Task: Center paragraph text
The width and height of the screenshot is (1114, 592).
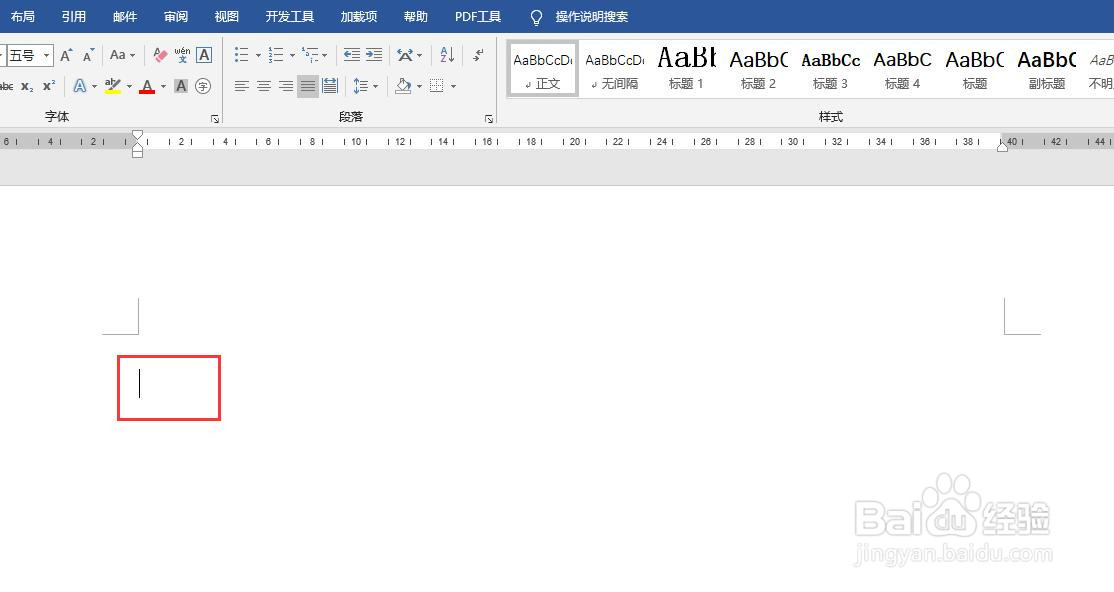Action: pyautogui.click(x=264, y=86)
